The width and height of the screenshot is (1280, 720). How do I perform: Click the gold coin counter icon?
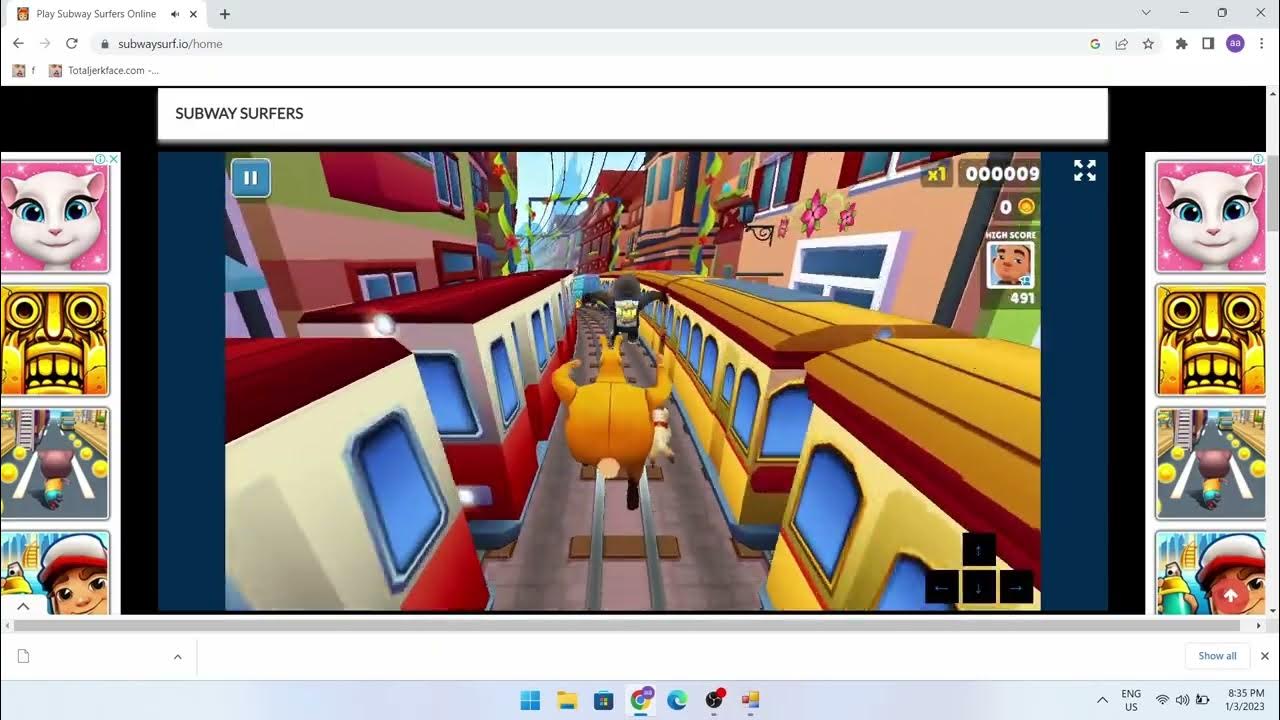pyautogui.click(x=1026, y=207)
